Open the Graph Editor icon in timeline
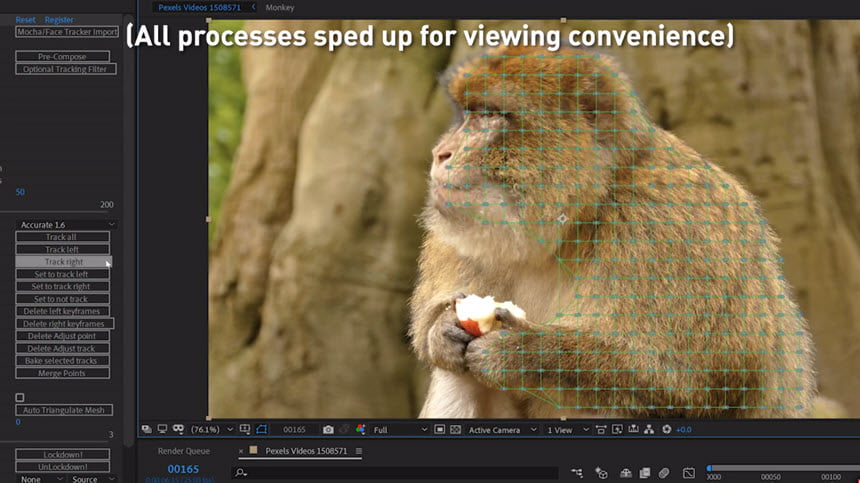This screenshot has height=483, width=860. 689,473
